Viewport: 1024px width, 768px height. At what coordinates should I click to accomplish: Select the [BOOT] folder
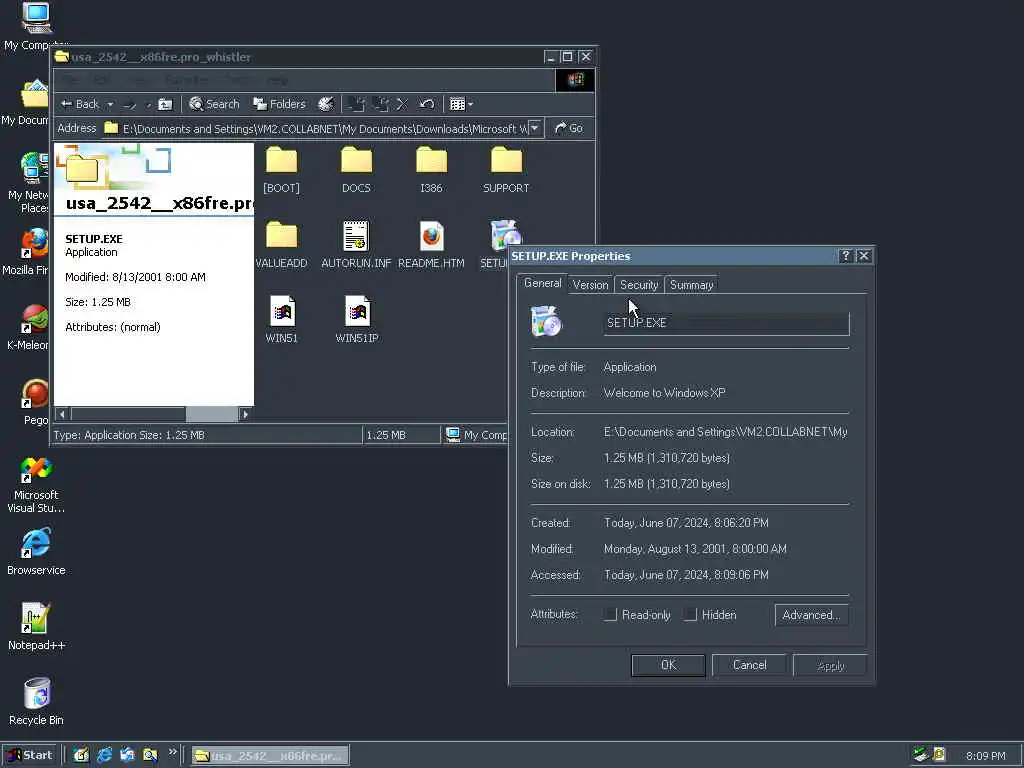click(281, 170)
